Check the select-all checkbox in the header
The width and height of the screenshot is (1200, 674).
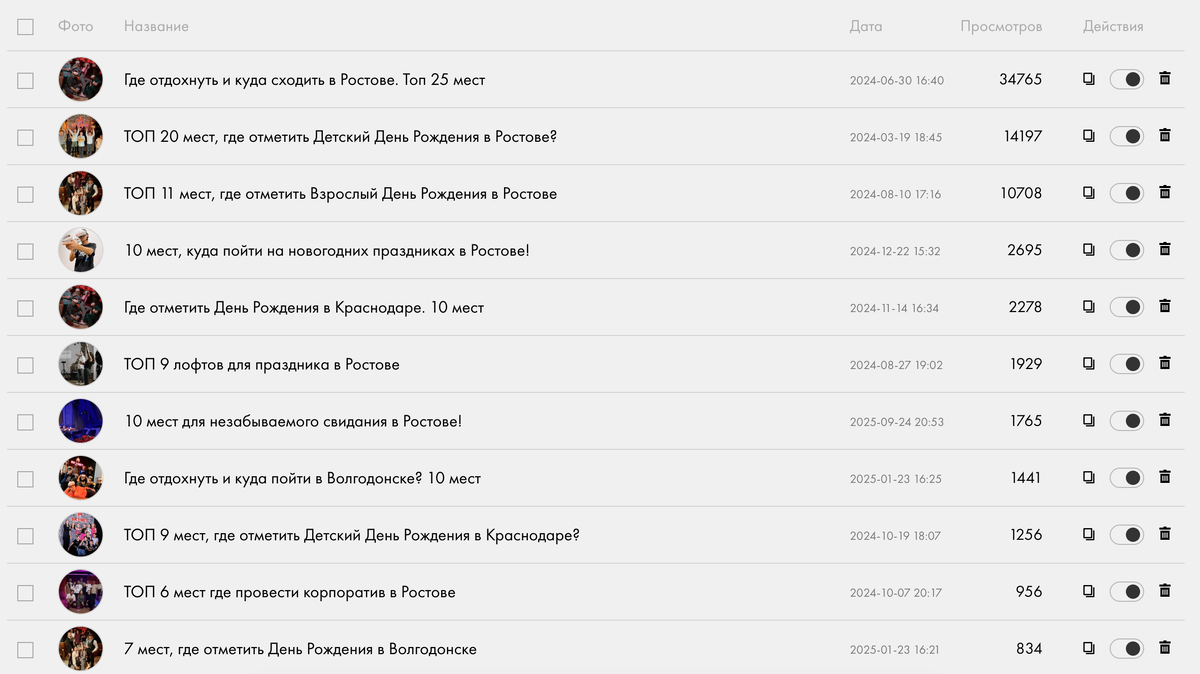[x=25, y=27]
